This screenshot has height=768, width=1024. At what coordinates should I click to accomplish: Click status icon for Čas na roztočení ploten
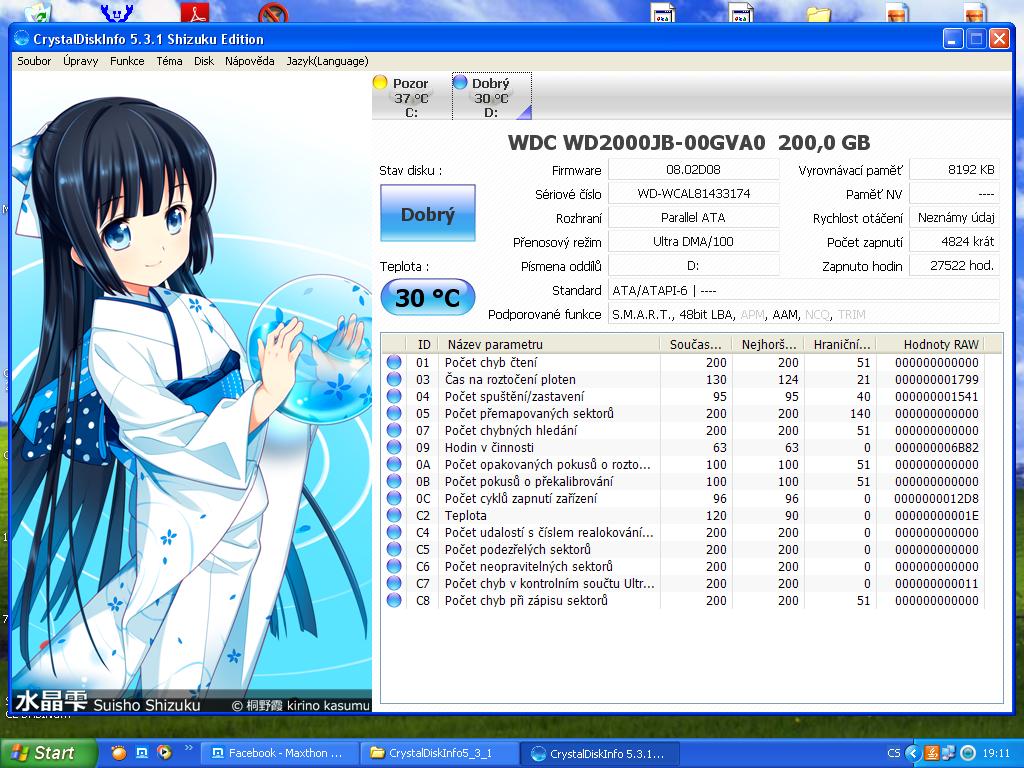click(394, 379)
